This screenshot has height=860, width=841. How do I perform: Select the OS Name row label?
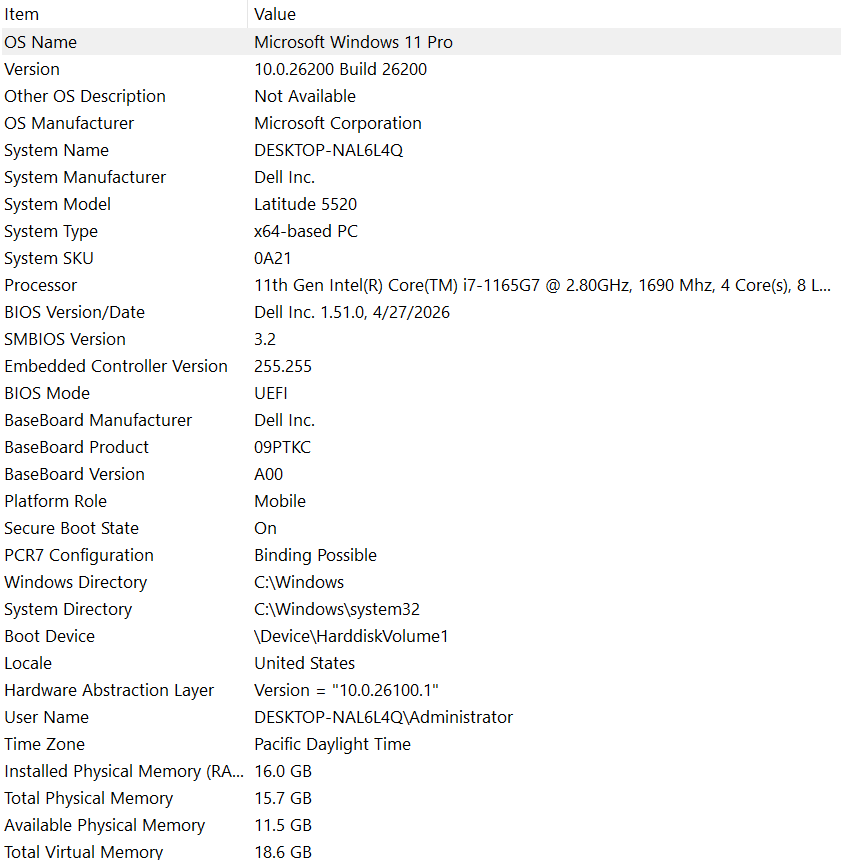[x=41, y=42]
